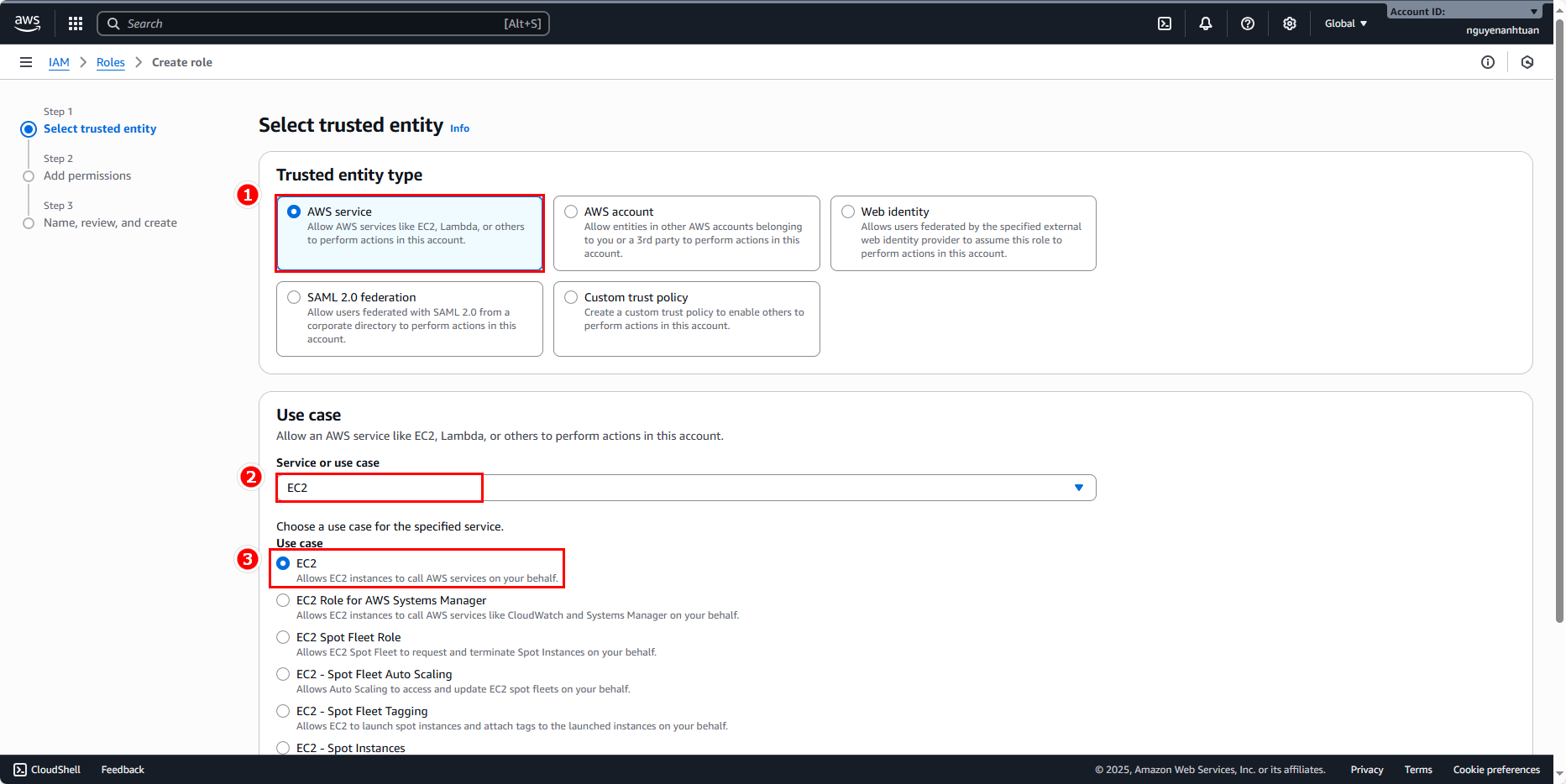Screen dimensions: 1566x784
Task: Open the AWS home logo
Action: tap(27, 24)
